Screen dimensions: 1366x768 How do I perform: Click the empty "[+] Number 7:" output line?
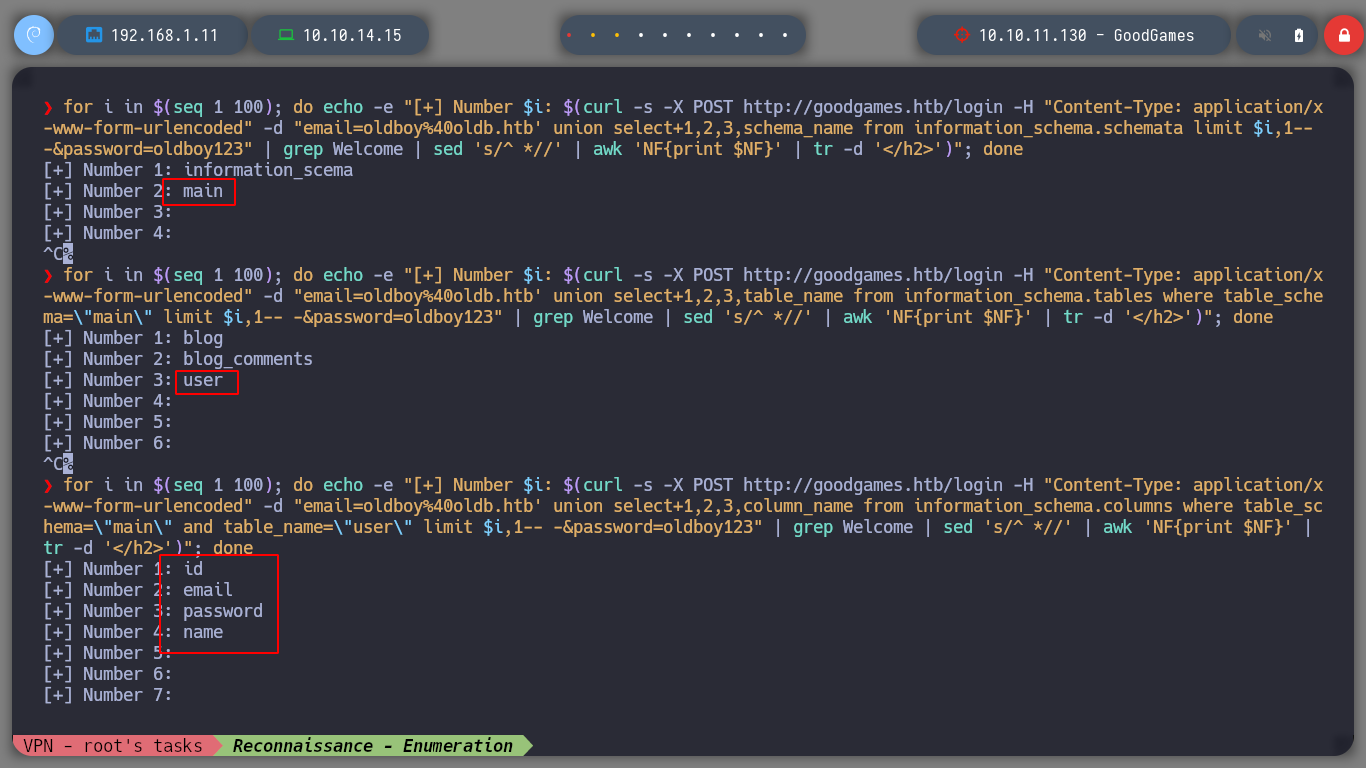coord(108,695)
